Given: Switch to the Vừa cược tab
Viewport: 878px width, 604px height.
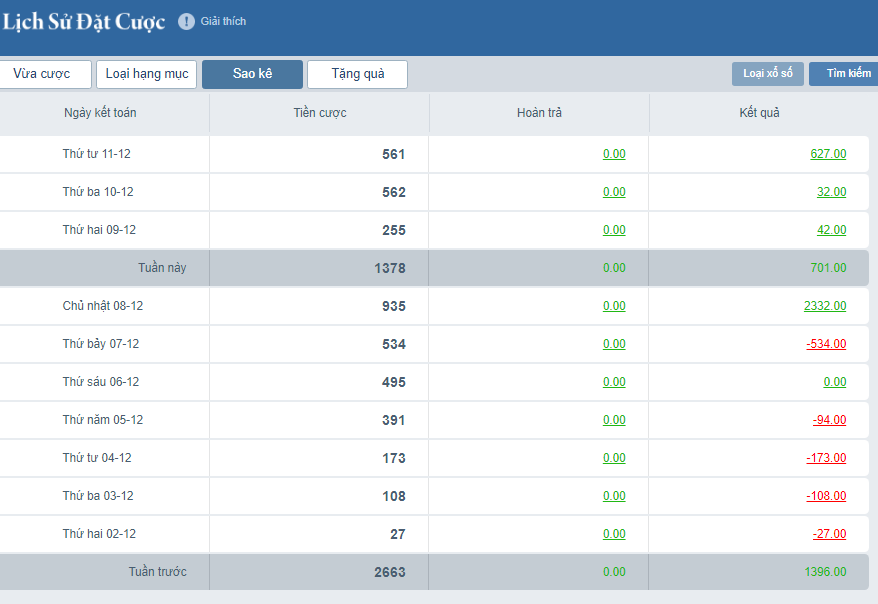Looking at the screenshot, I should (x=42, y=74).
